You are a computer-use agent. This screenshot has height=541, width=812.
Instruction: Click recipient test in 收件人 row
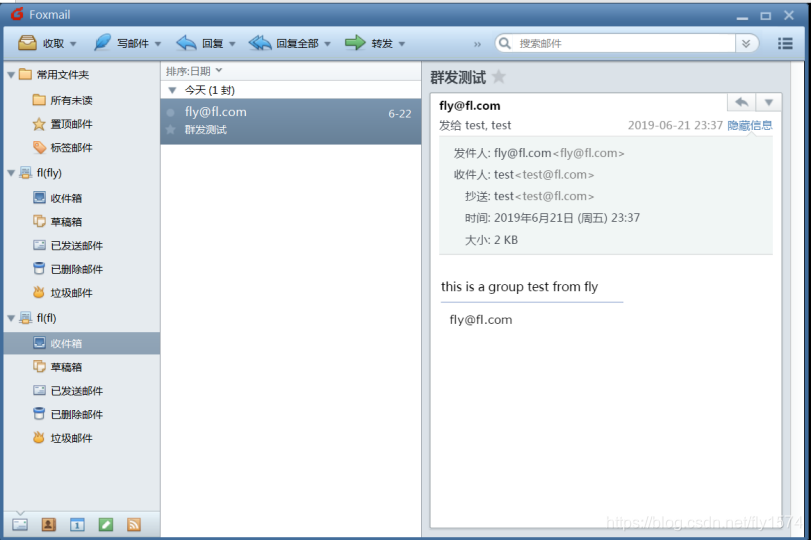pos(544,175)
